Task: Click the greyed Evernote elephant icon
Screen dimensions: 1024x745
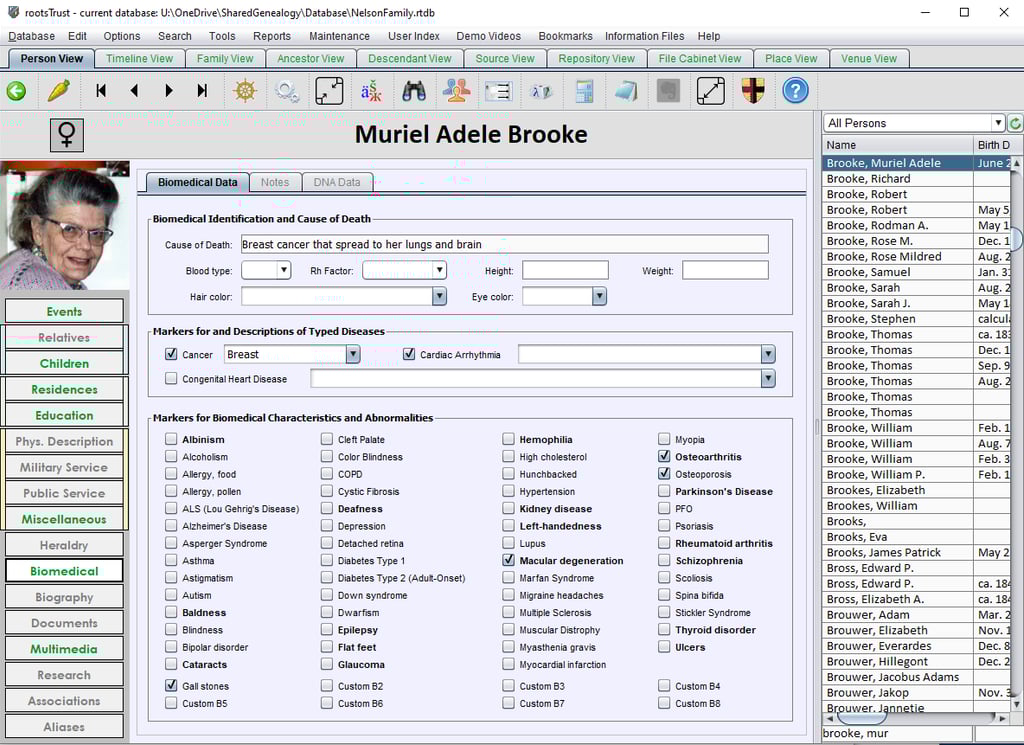Action: [668, 91]
